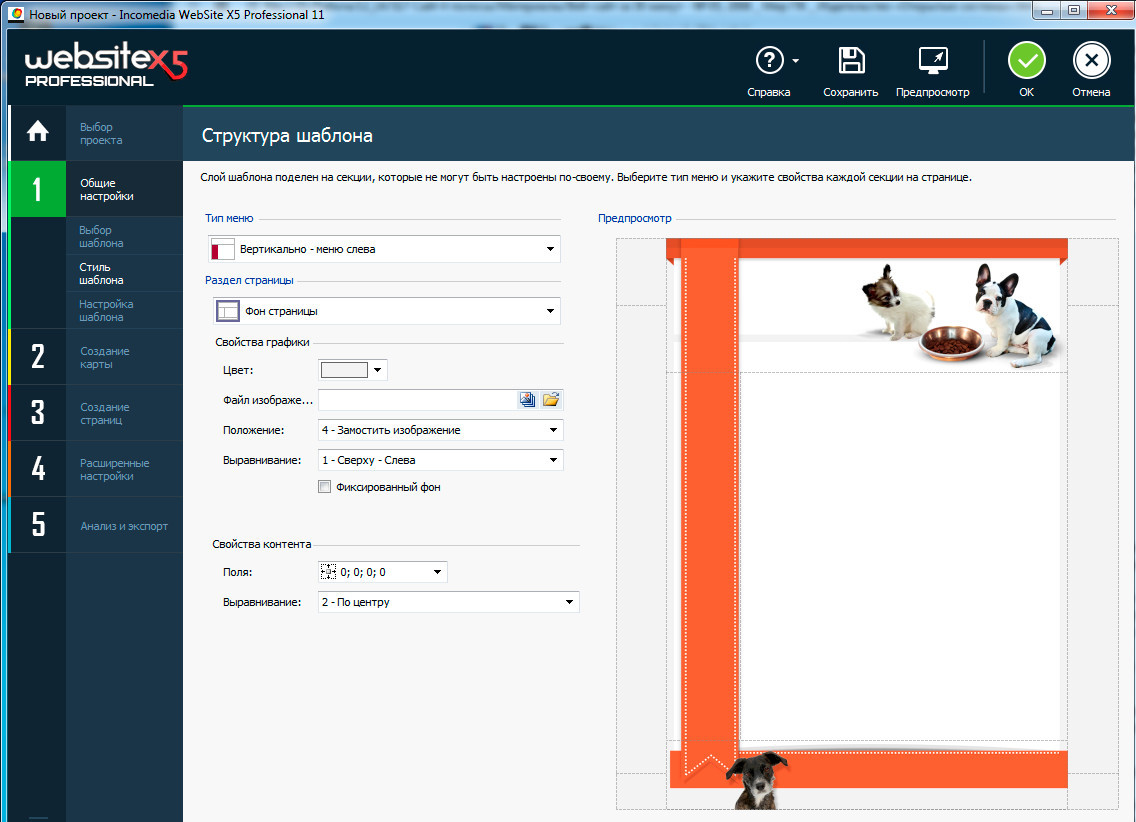1136x822 pixels.
Task: Click the Отмена cancel X icon
Action: [x=1091, y=61]
